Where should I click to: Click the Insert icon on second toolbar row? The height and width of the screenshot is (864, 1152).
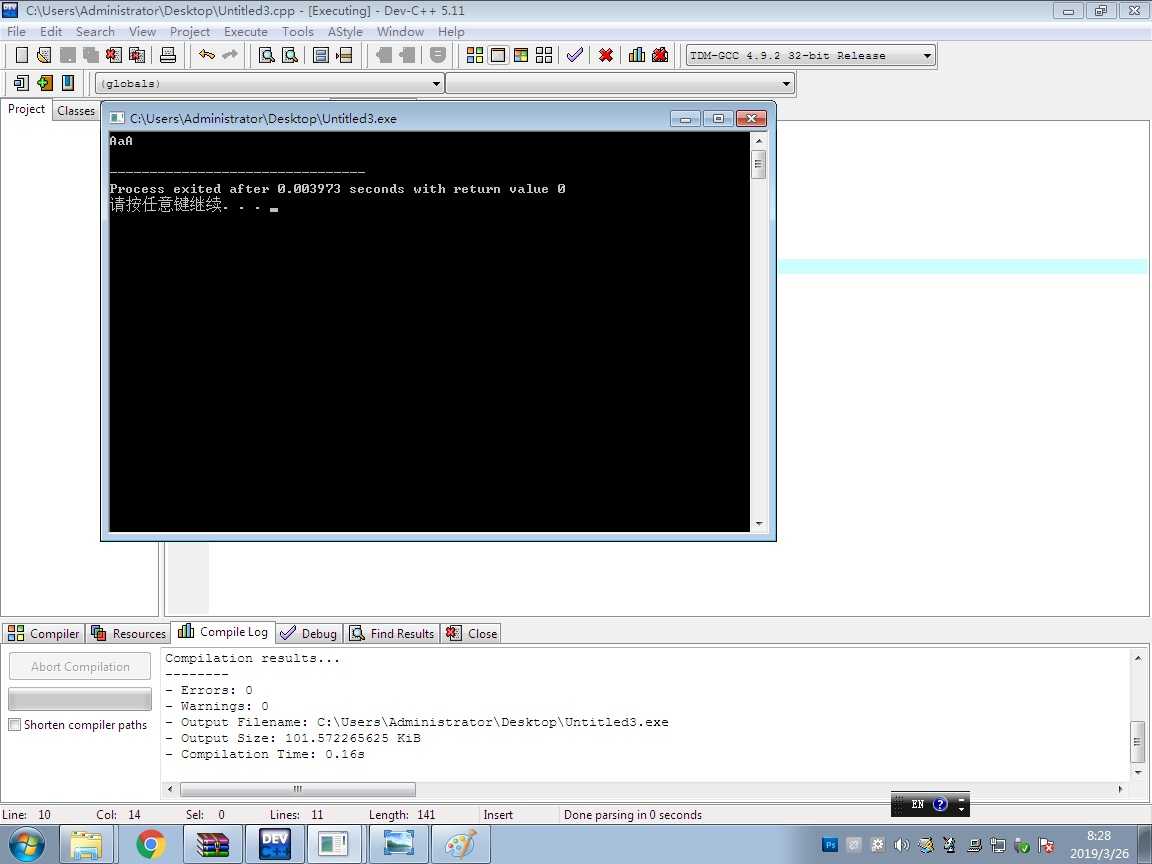coord(21,83)
